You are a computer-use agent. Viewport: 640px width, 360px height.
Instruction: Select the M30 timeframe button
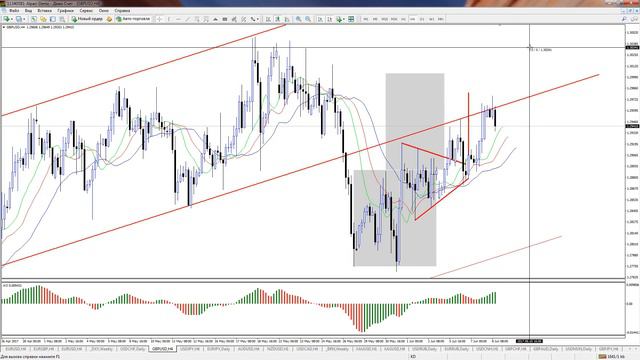(394, 19)
